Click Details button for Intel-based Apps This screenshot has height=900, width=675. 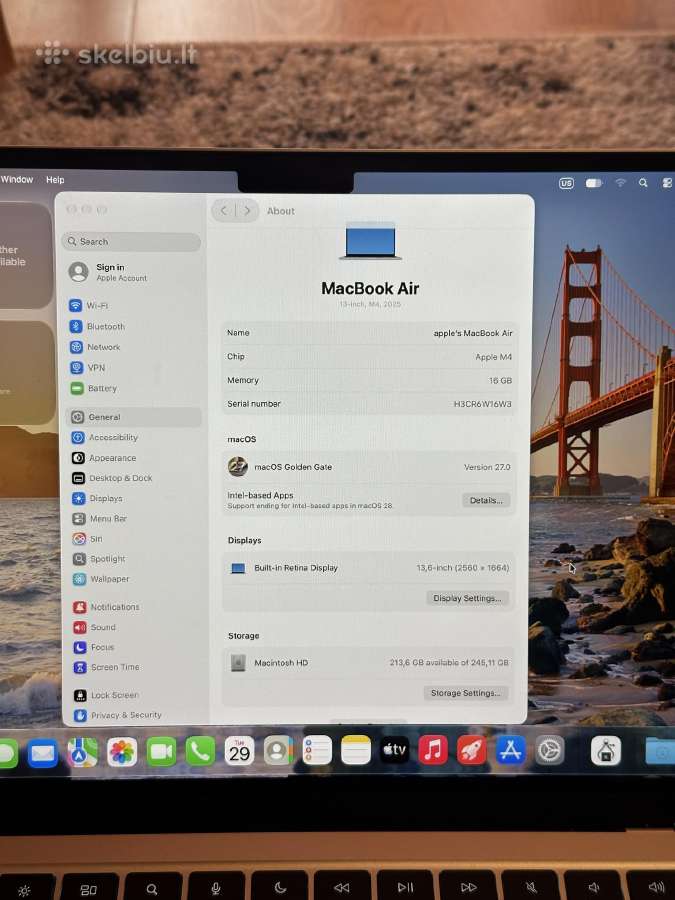coord(486,501)
